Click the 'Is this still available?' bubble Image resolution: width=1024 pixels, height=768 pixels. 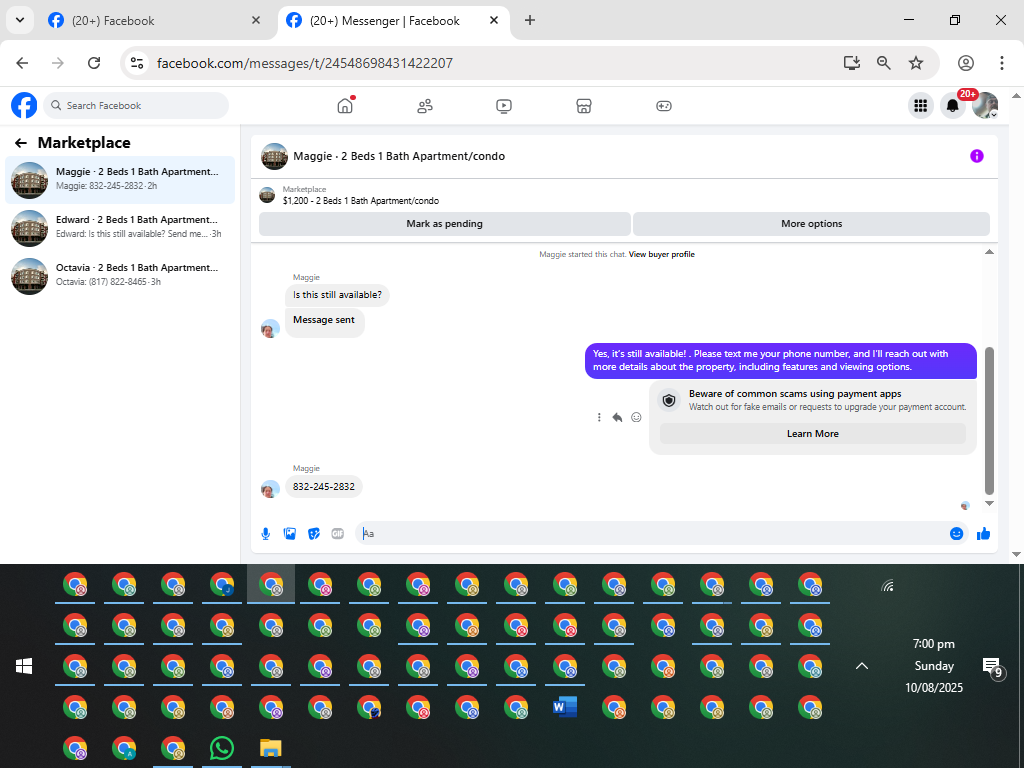coord(337,295)
